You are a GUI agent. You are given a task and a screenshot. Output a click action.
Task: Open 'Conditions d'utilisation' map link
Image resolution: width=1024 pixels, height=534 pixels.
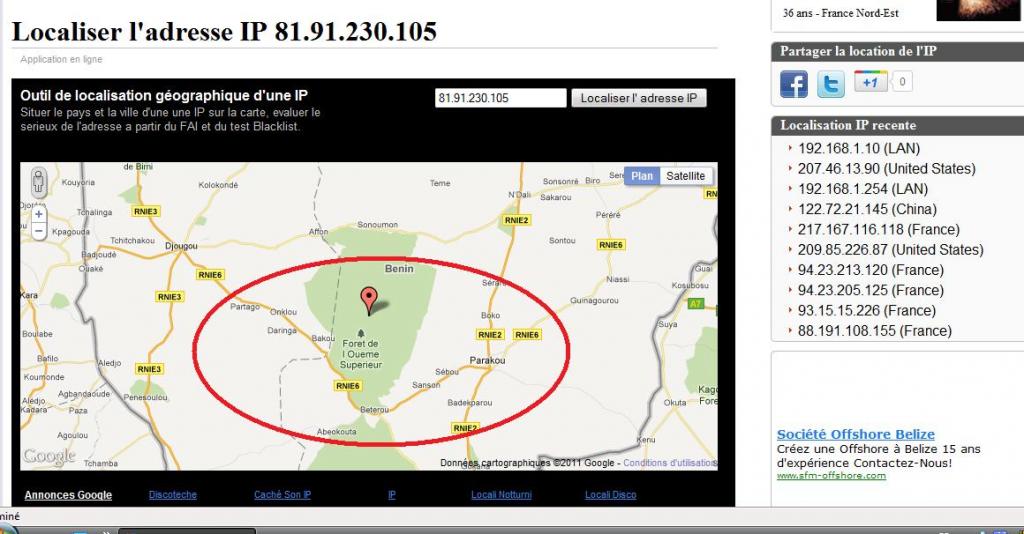pos(670,462)
